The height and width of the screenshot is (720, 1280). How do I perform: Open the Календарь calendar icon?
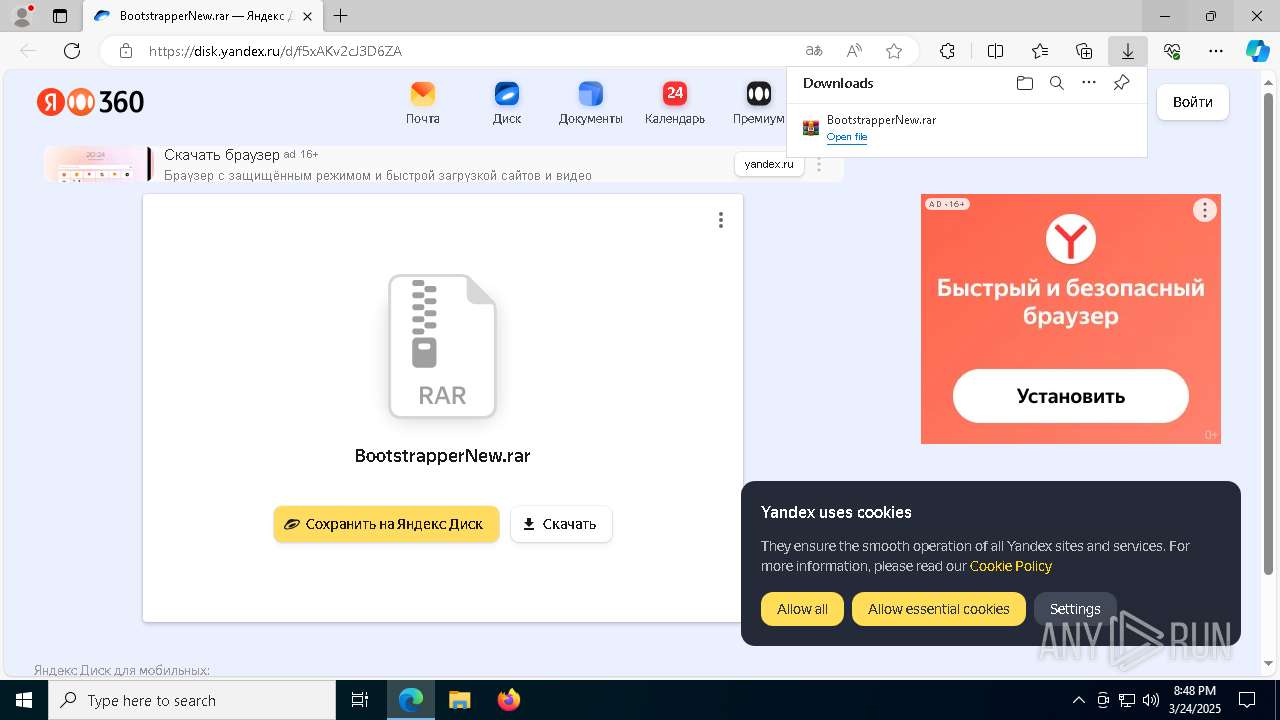click(x=675, y=104)
